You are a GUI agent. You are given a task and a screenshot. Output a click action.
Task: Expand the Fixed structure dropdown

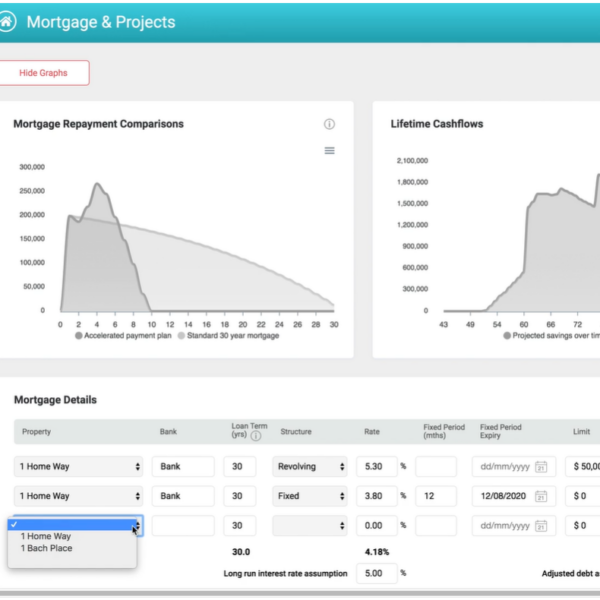tap(310, 496)
